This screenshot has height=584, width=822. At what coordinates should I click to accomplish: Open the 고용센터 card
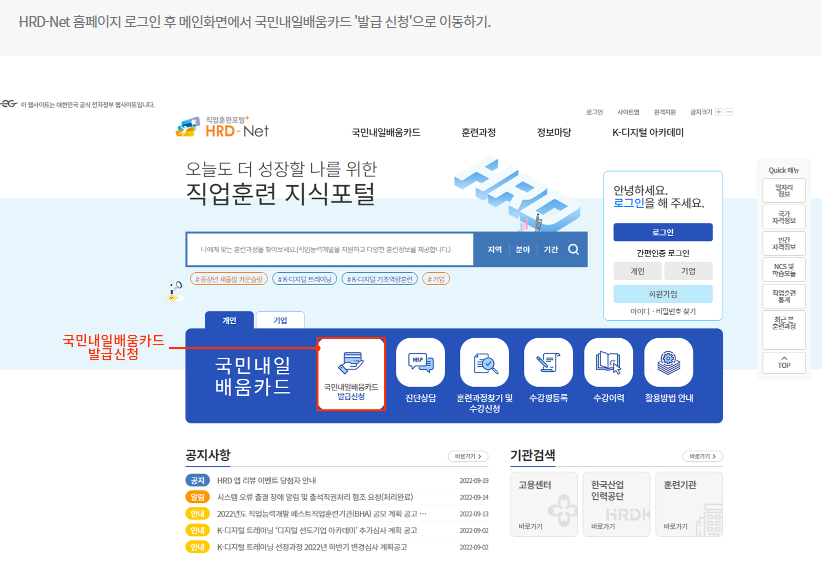point(544,504)
